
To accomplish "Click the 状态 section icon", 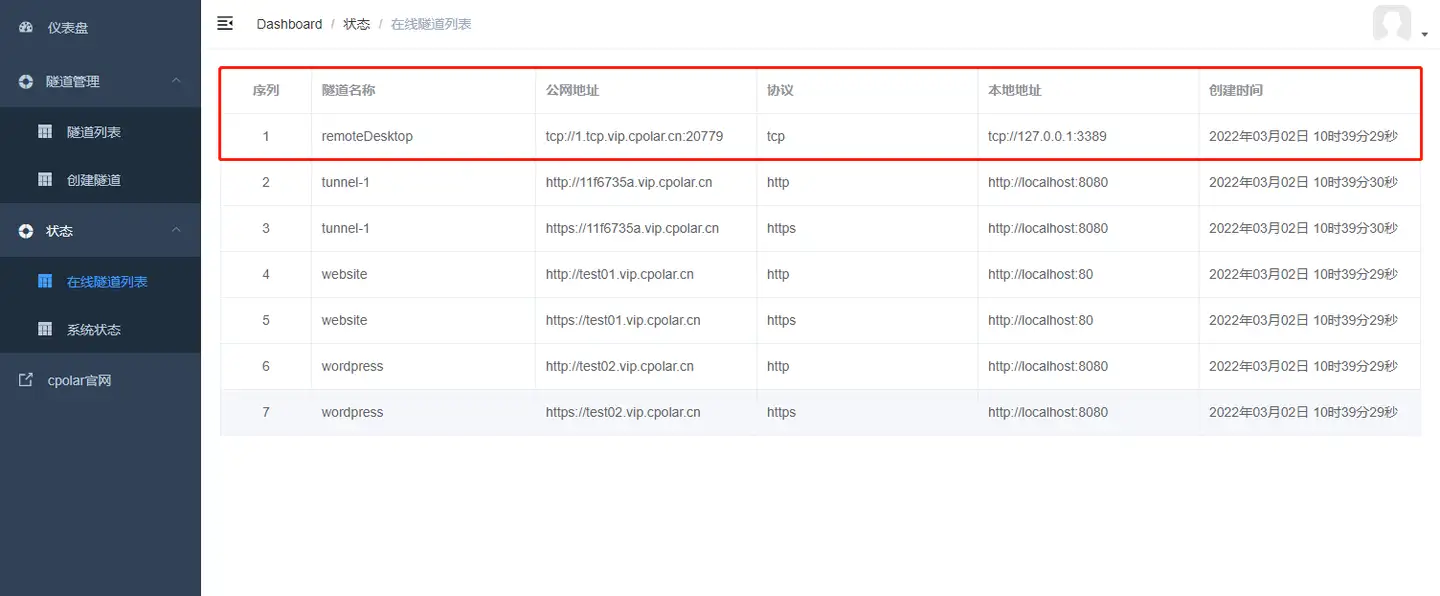I will tap(26, 231).
